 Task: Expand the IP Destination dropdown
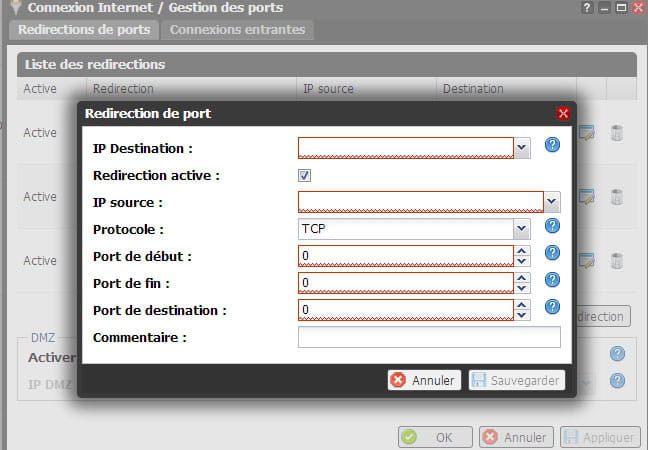[x=522, y=148]
